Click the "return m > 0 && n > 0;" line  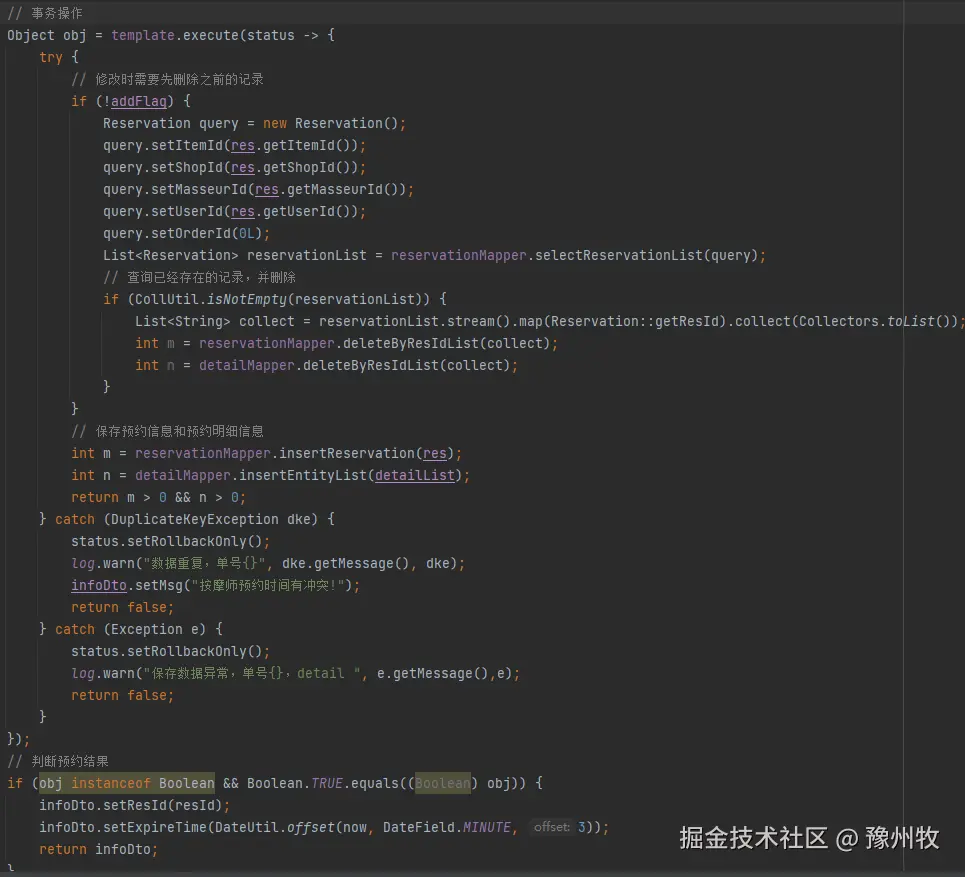pos(159,497)
